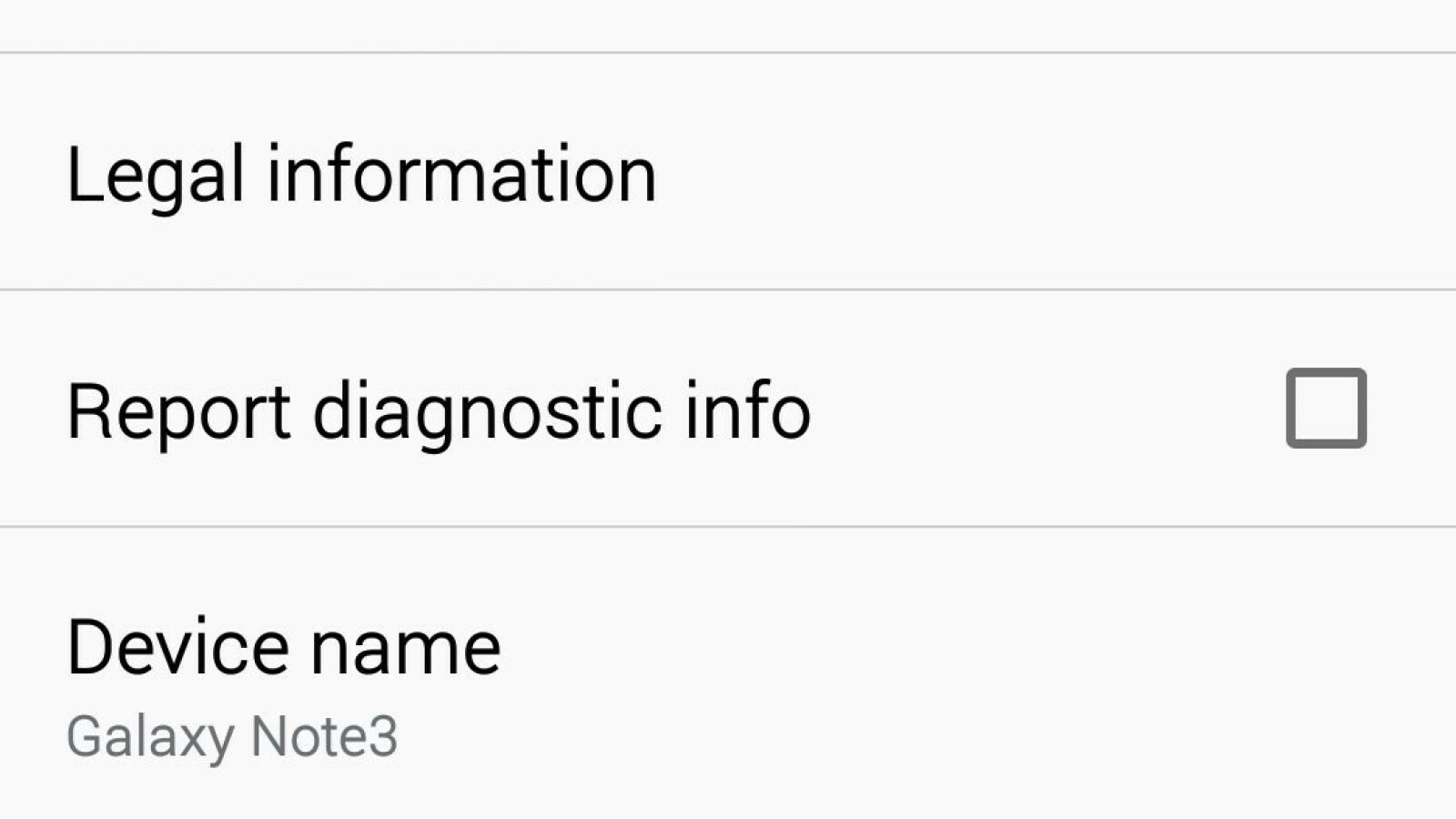Click the gray Galaxy Note3 subtitle
The height and width of the screenshot is (819, 1456).
232,736
